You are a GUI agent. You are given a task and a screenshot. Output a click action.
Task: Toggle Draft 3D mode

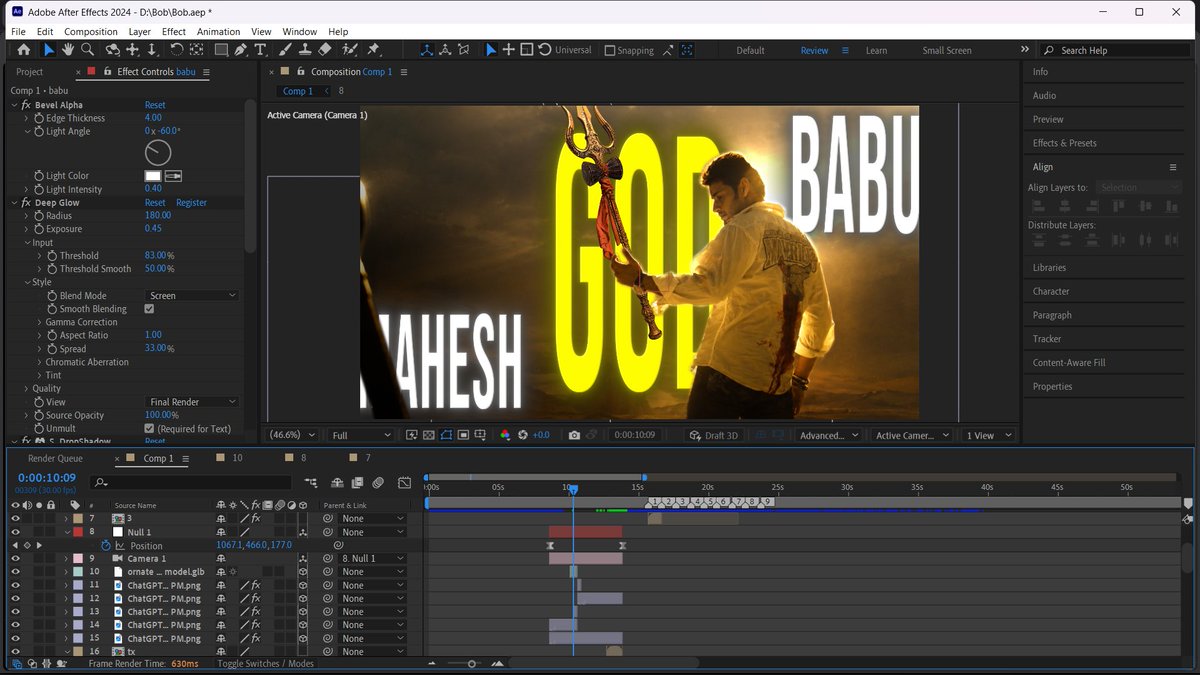click(715, 435)
